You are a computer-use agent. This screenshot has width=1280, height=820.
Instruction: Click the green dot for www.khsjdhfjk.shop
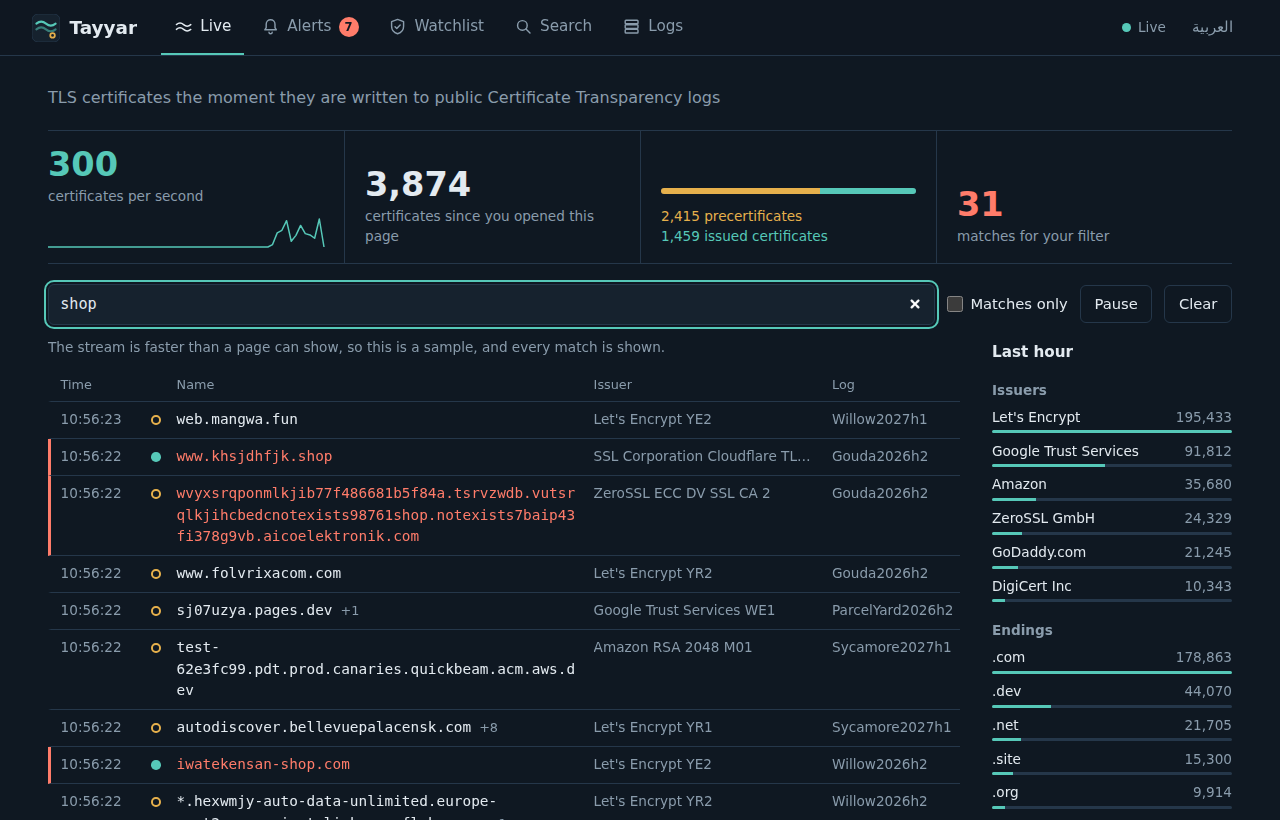(156, 457)
